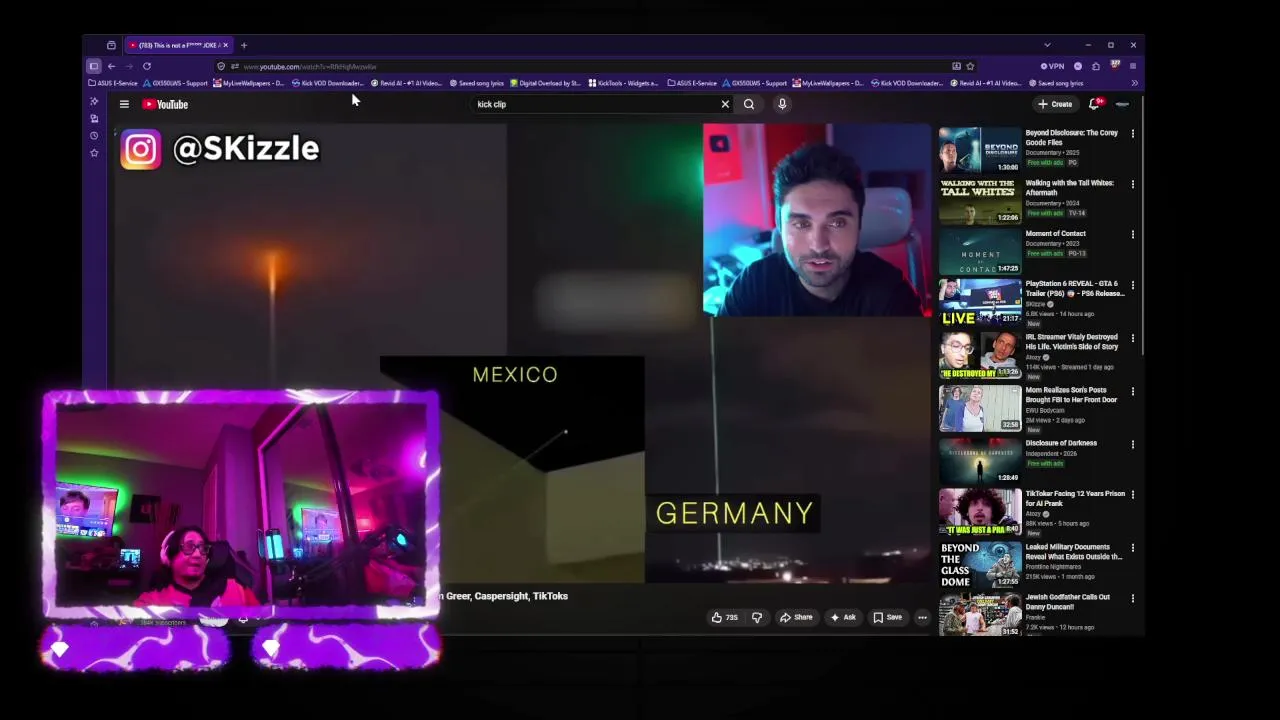1280x720 pixels.
Task: Open the YouTube account avatar menu
Action: [1122, 104]
